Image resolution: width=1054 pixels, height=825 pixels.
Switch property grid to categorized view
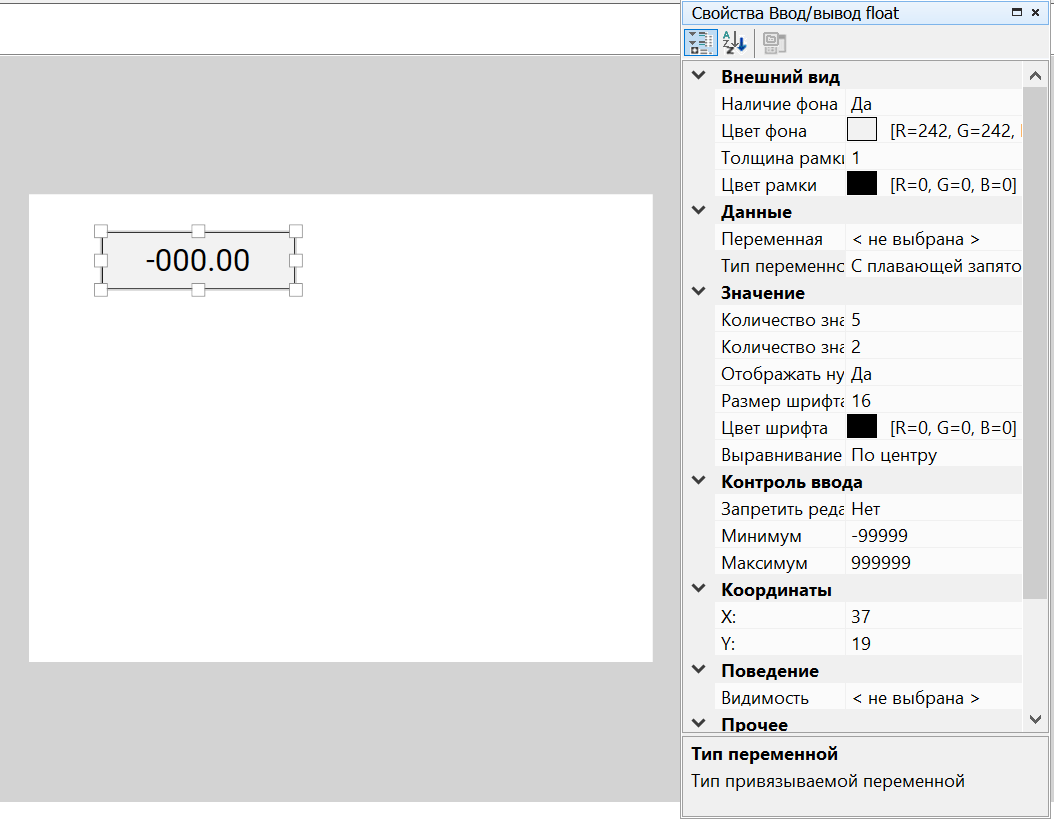point(700,42)
